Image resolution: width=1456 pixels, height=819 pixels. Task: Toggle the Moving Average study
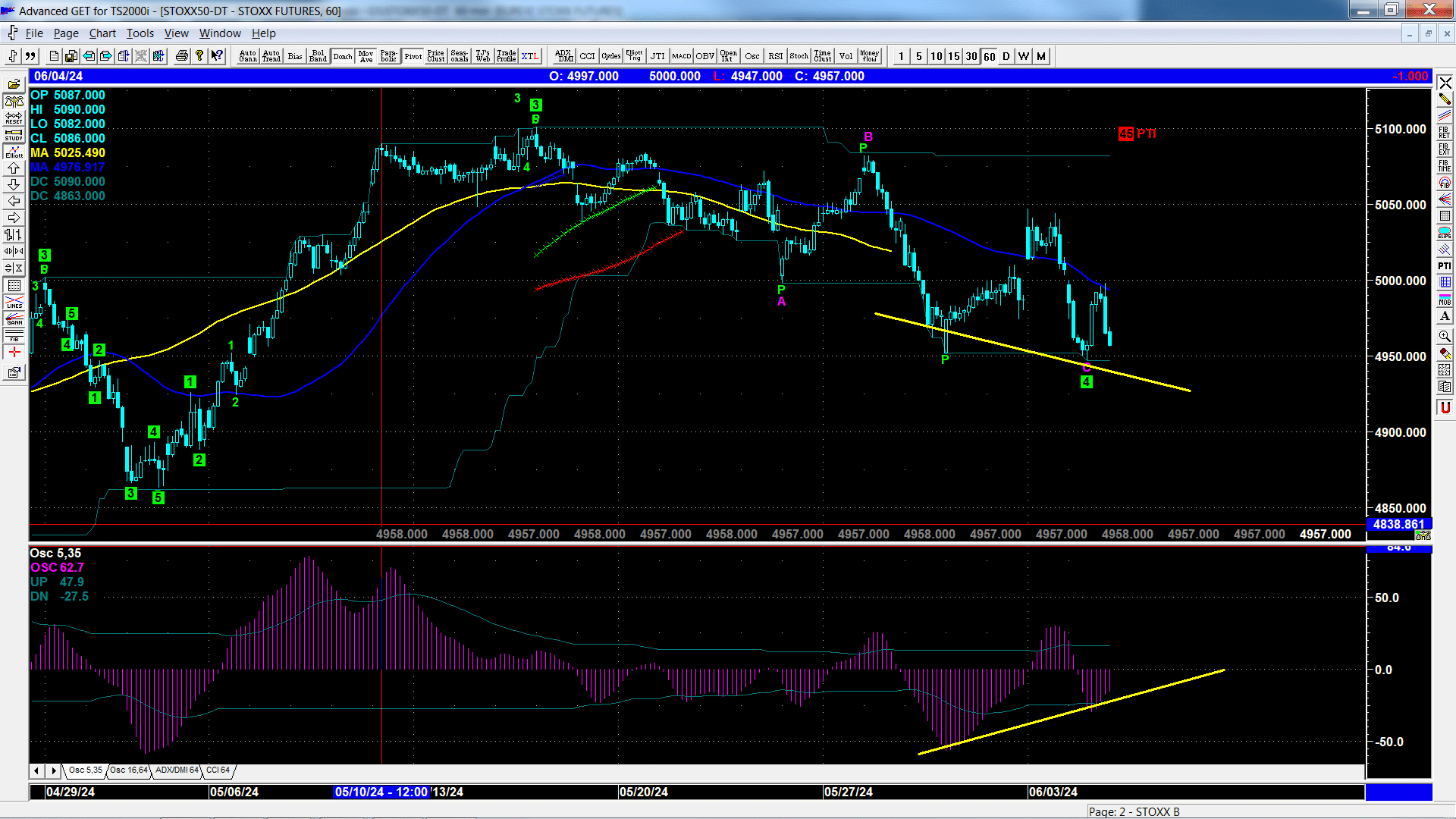[366, 56]
